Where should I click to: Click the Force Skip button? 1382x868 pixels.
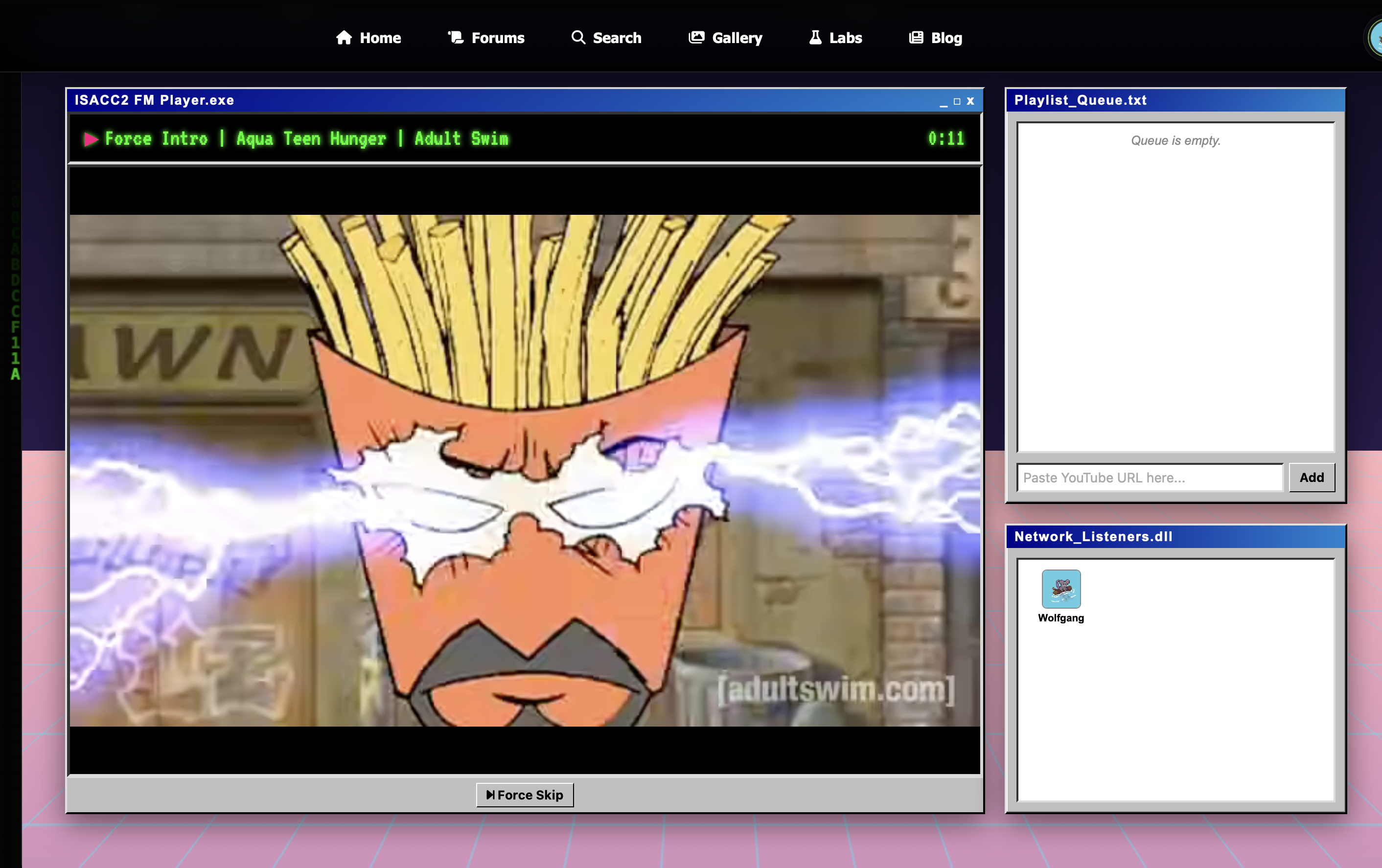[525, 795]
